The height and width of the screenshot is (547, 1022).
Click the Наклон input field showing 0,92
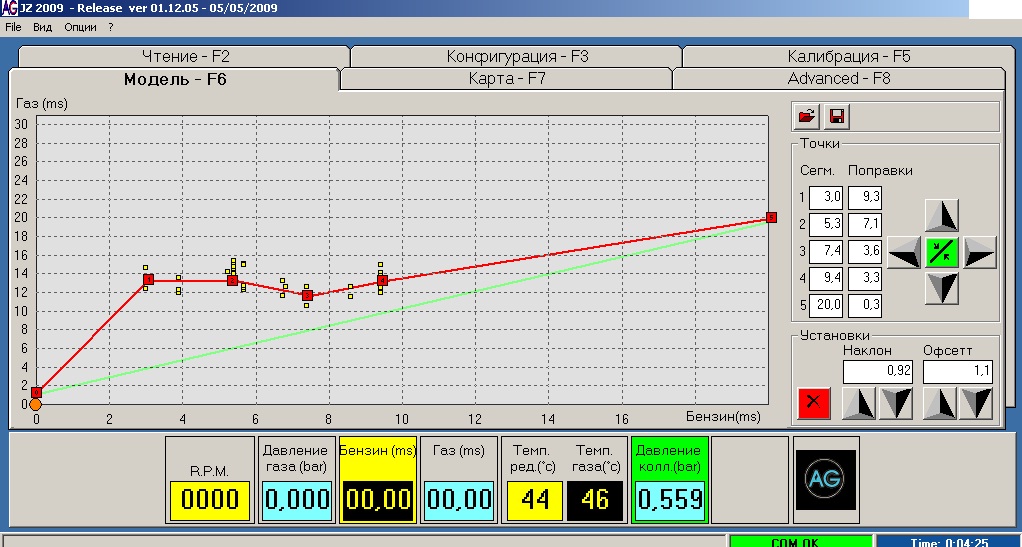pyautogui.click(x=877, y=372)
